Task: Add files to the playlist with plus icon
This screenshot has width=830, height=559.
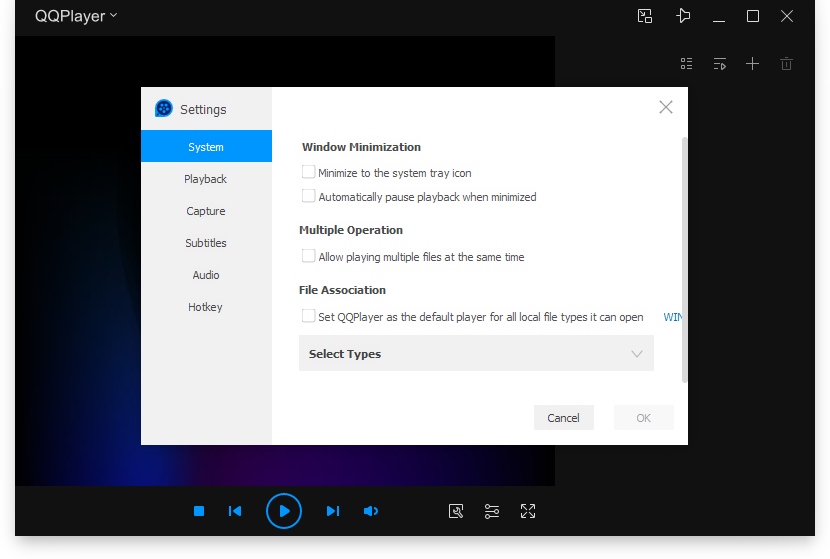Action: click(752, 64)
